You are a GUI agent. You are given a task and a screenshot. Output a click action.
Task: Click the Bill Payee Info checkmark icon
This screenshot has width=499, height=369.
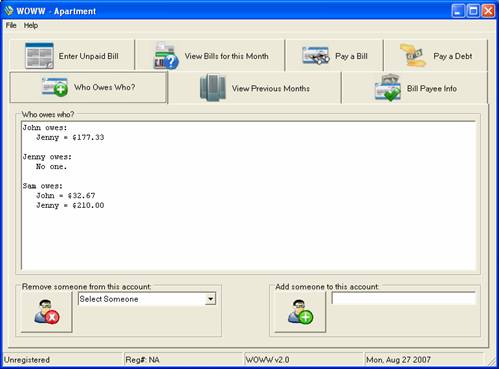click(x=388, y=88)
